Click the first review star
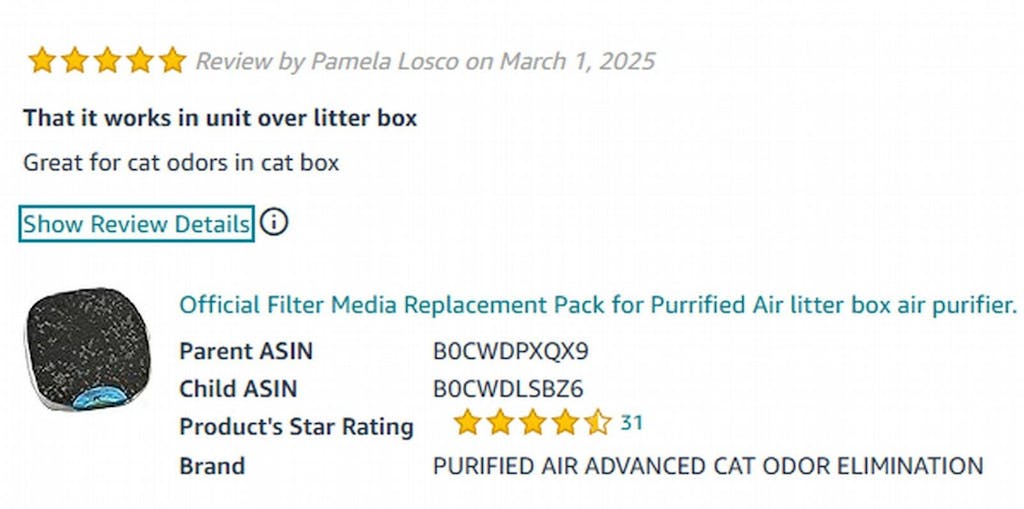 (x=42, y=61)
